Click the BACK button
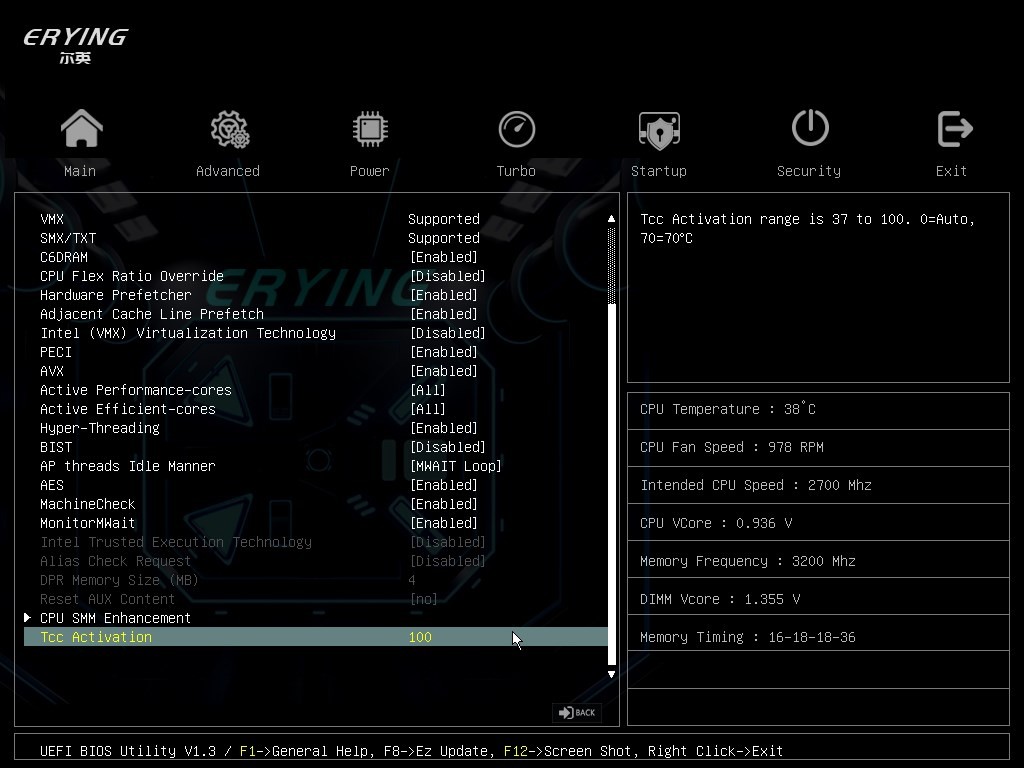 pos(577,712)
